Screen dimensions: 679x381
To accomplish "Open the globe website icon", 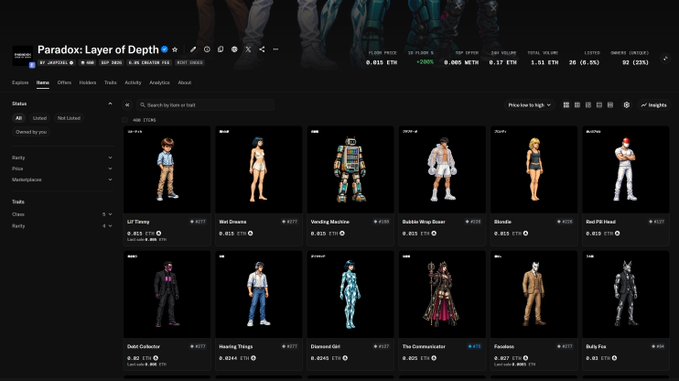I will pyautogui.click(x=234, y=49).
